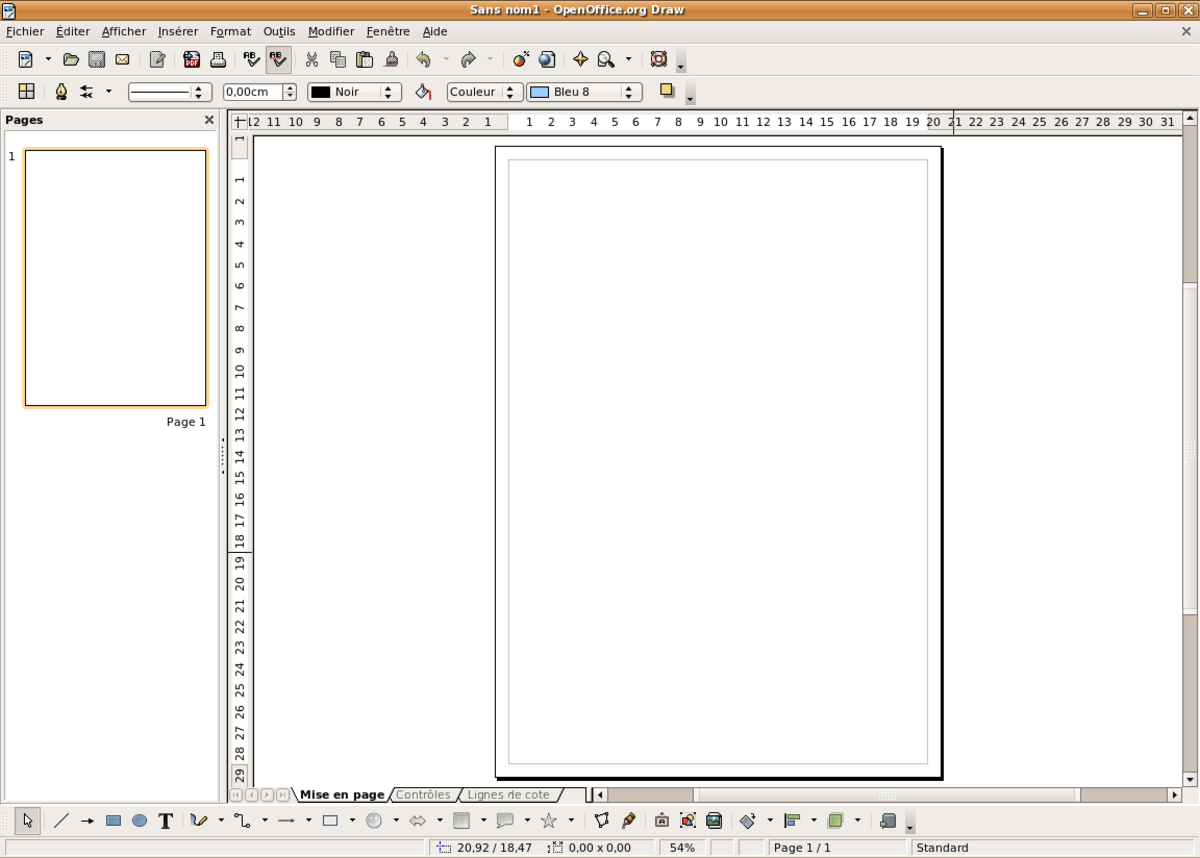Open the Fichier menu

pos(25,31)
